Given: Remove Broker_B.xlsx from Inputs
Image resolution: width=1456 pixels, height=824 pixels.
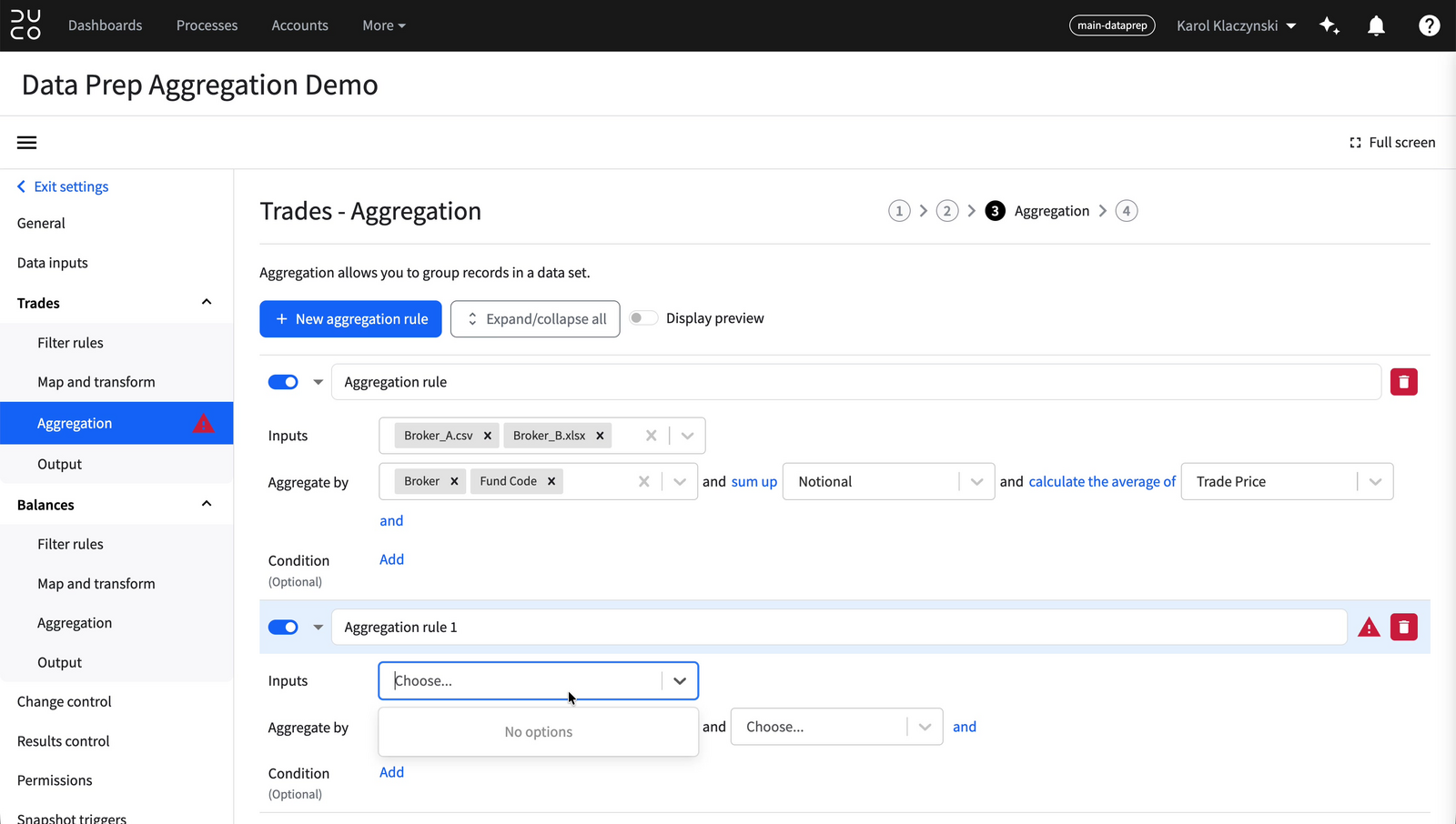Looking at the screenshot, I should coord(600,436).
